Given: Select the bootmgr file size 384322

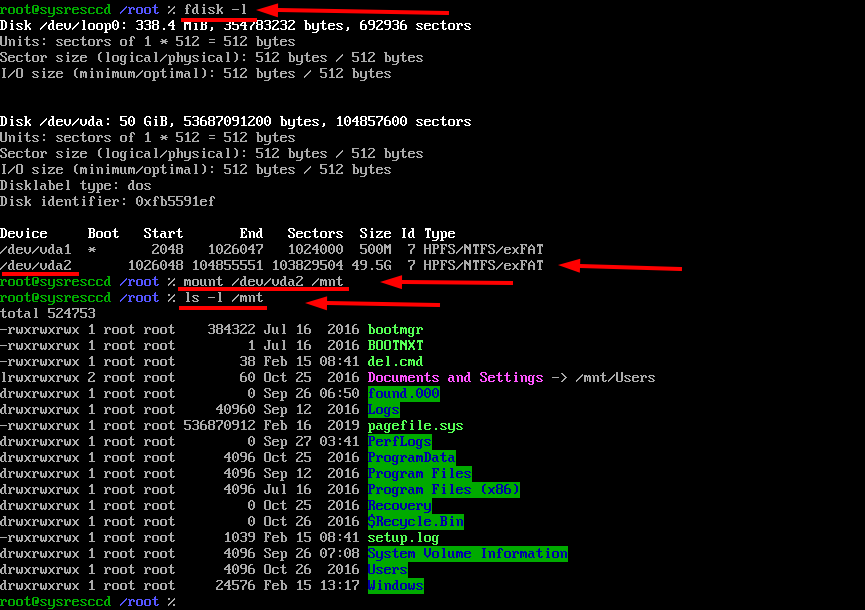Looking at the screenshot, I should coord(231,329).
